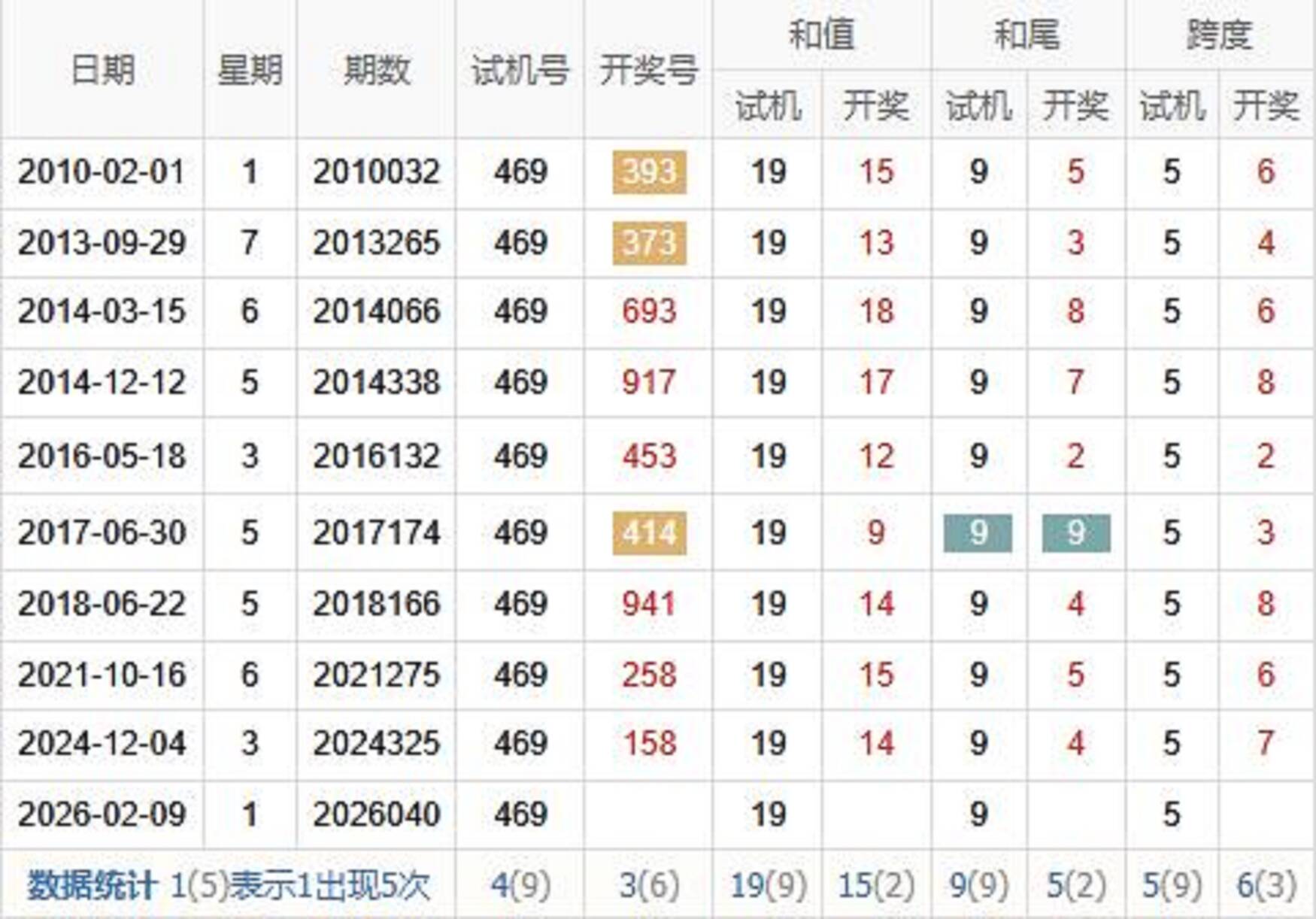This screenshot has width=1316, height=919.
Task: Click the 19(9) statistic in bottom row
Action: click(768, 885)
